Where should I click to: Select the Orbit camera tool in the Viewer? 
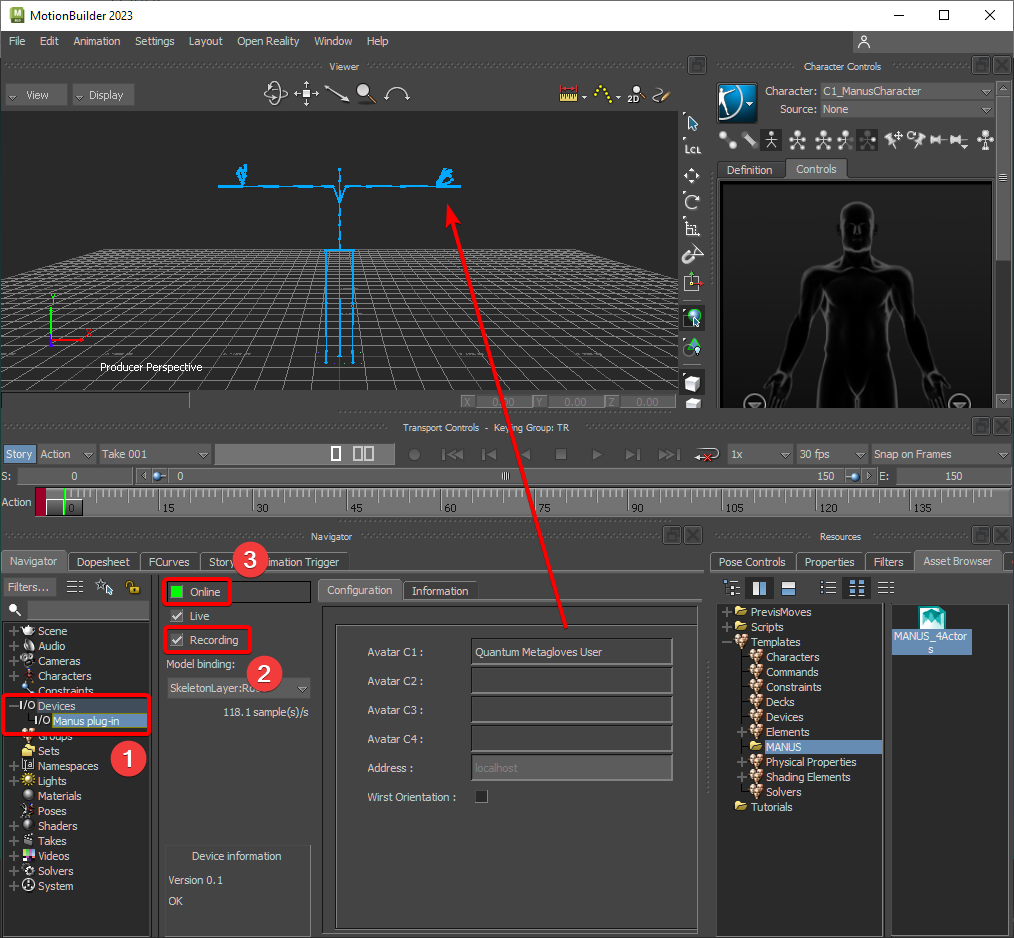(x=275, y=94)
